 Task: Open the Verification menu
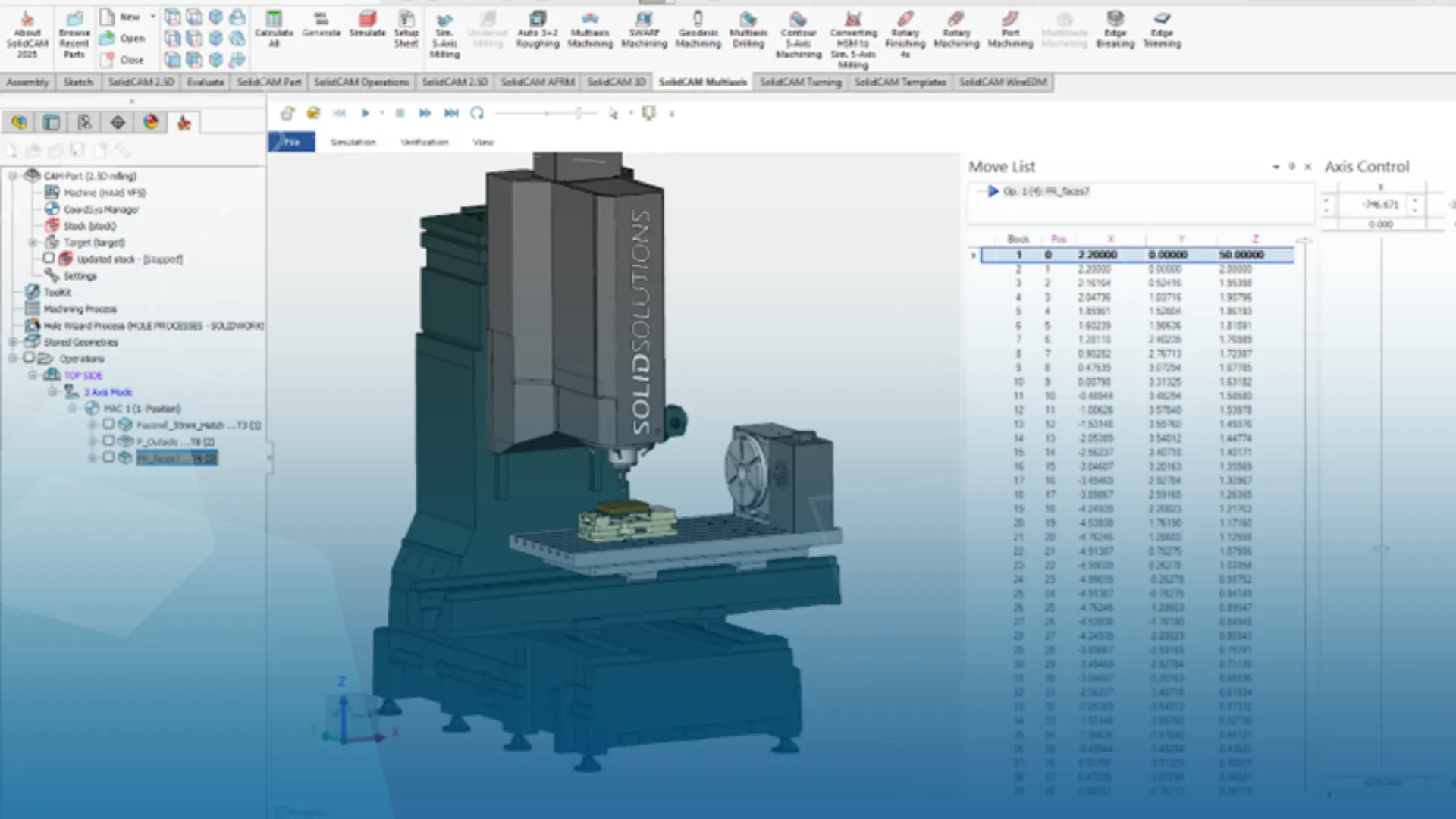point(425,142)
